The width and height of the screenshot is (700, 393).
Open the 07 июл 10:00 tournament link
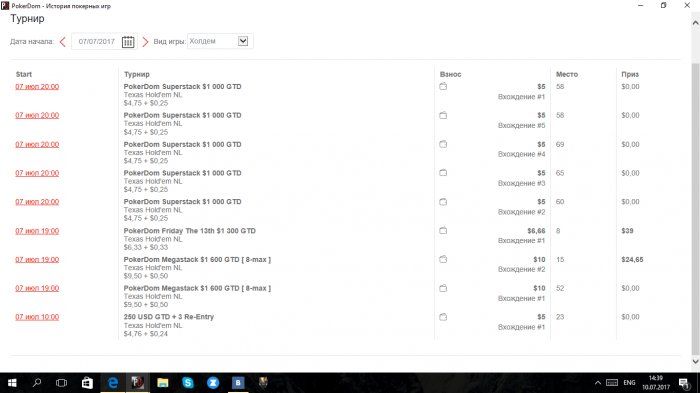pyautogui.click(x=37, y=317)
